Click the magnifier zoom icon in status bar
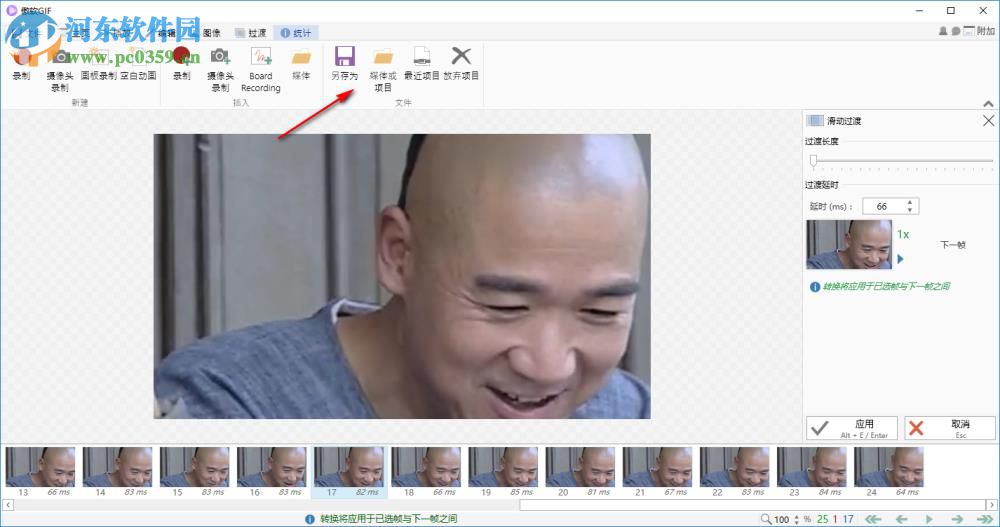Screen dimensions: 1000x527 click(x=766, y=519)
